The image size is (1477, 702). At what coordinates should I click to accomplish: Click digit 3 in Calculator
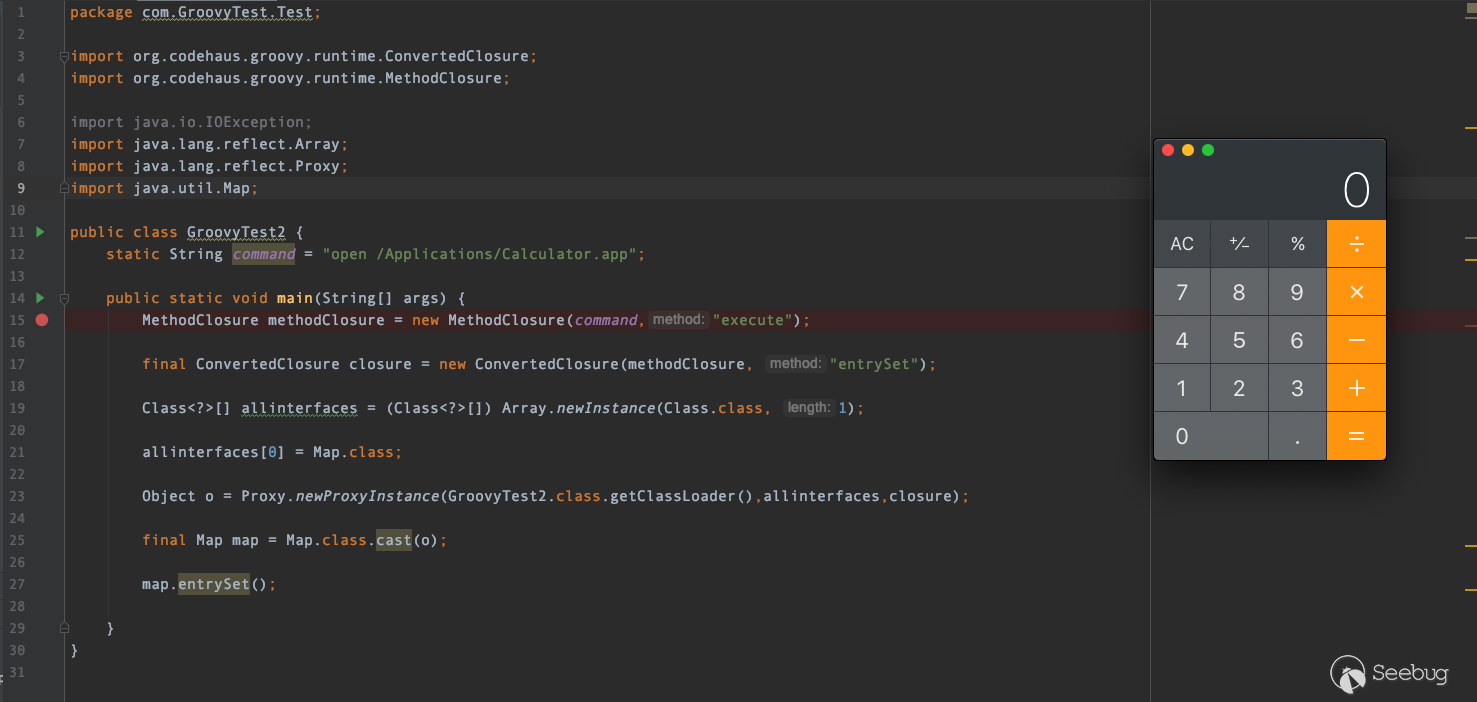(1297, 388)
